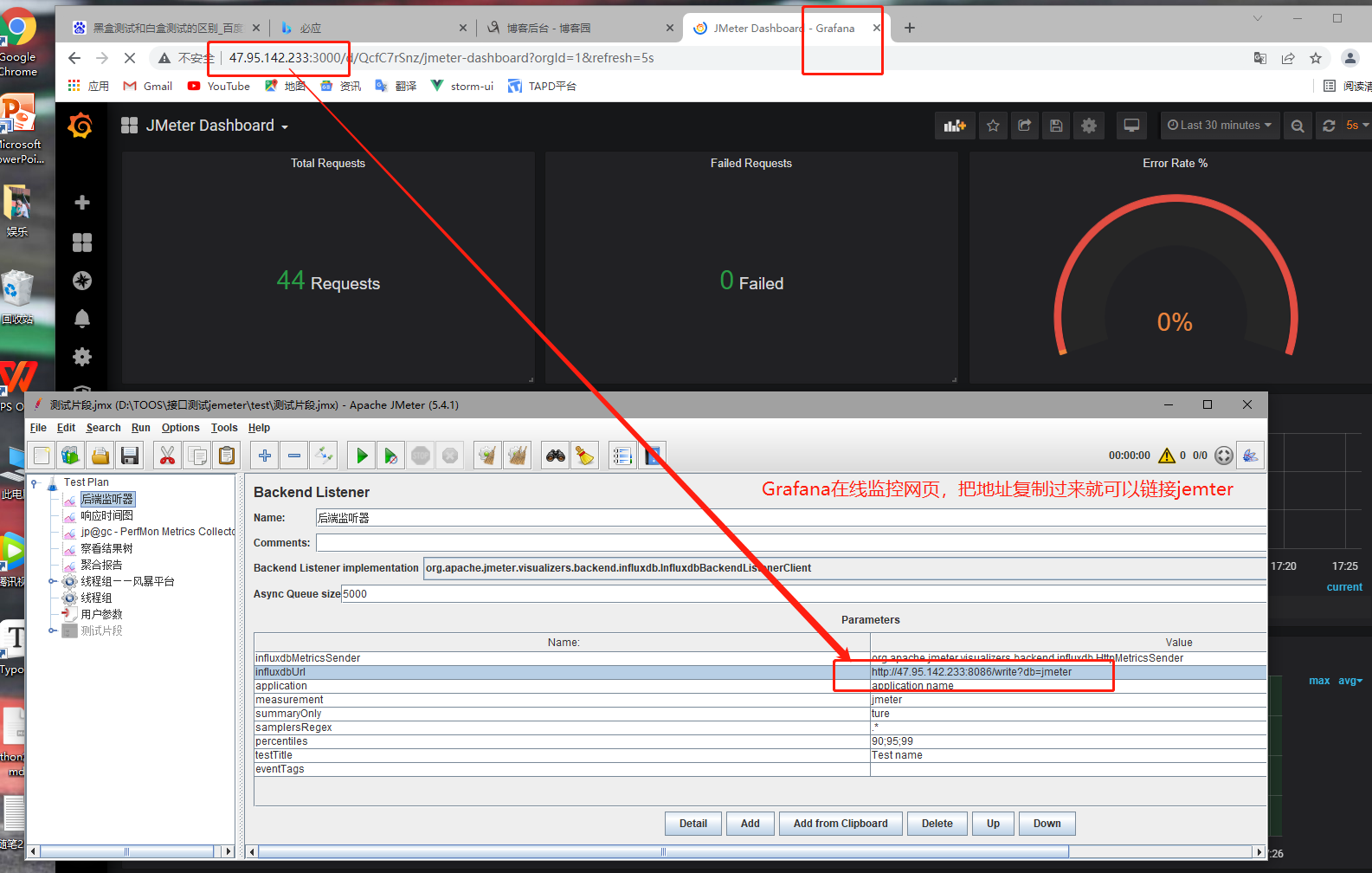
Task: Click the Grafana logo home icon
Action: [81, 126]
